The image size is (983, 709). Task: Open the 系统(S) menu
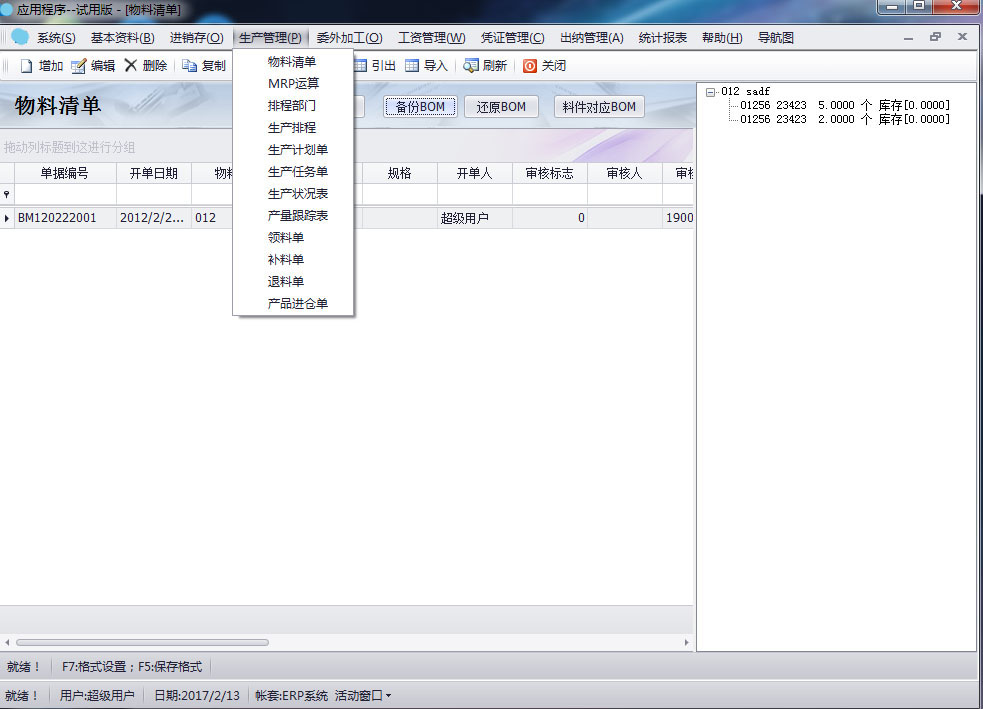[56, 38]
